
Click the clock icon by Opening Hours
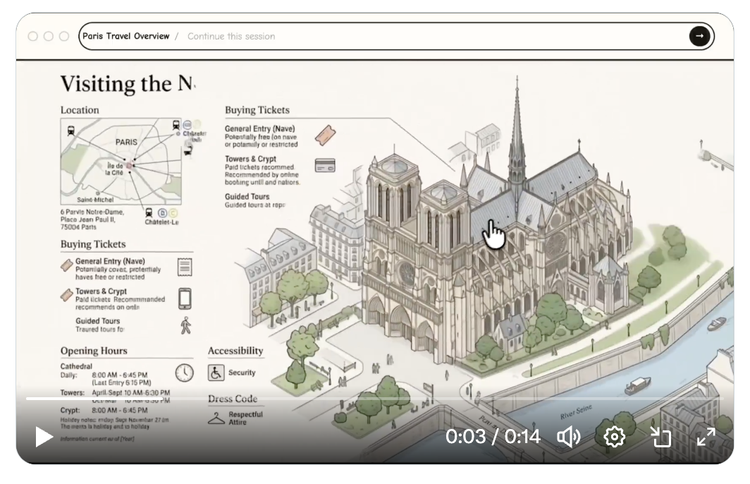(x=184, y=372)
